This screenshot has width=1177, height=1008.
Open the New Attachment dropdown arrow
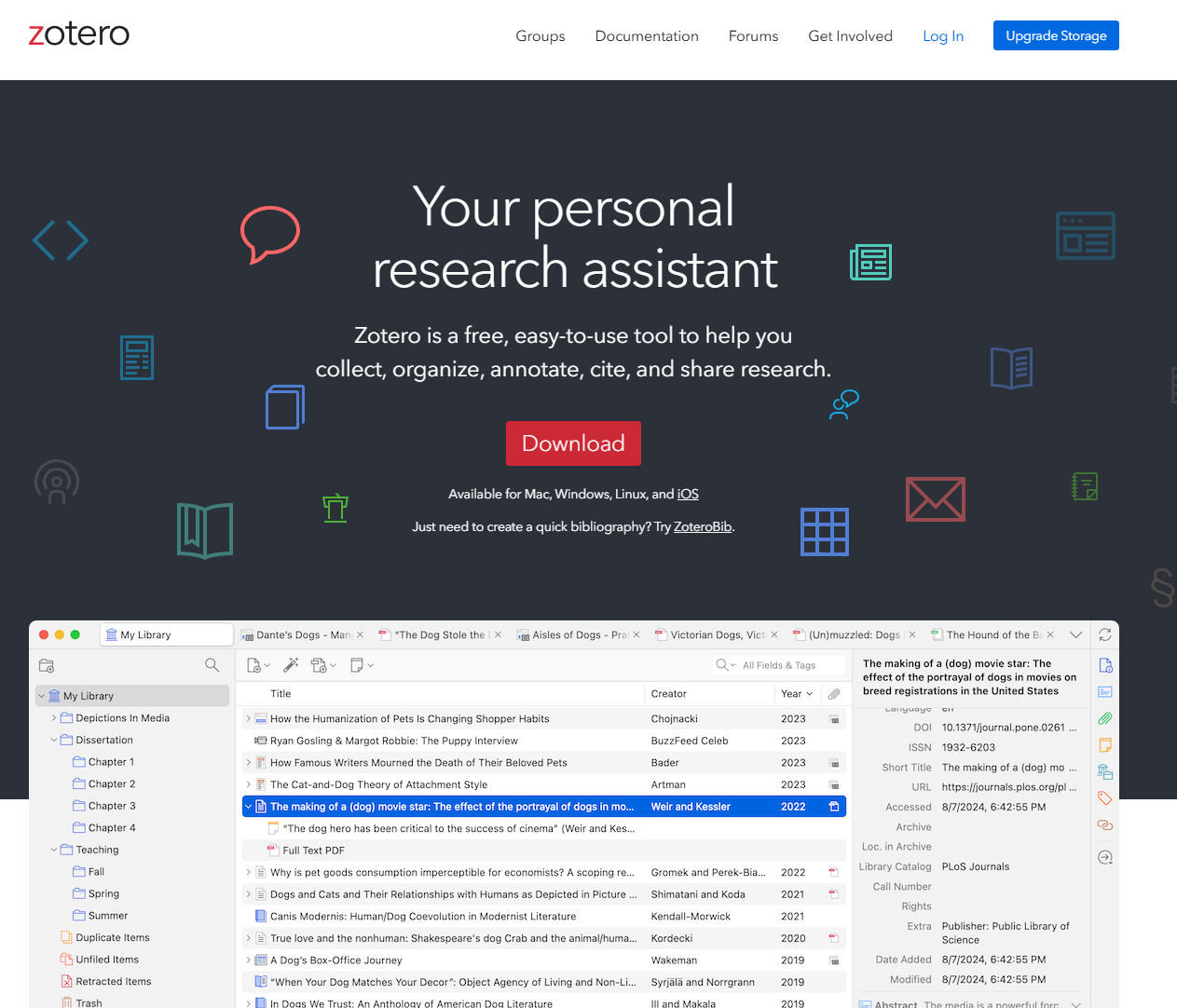331,664
